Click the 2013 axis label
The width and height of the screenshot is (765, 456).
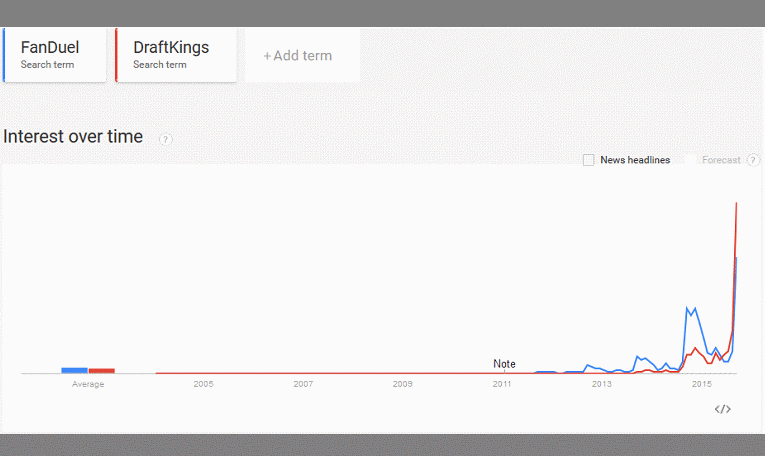pos(602,384)
